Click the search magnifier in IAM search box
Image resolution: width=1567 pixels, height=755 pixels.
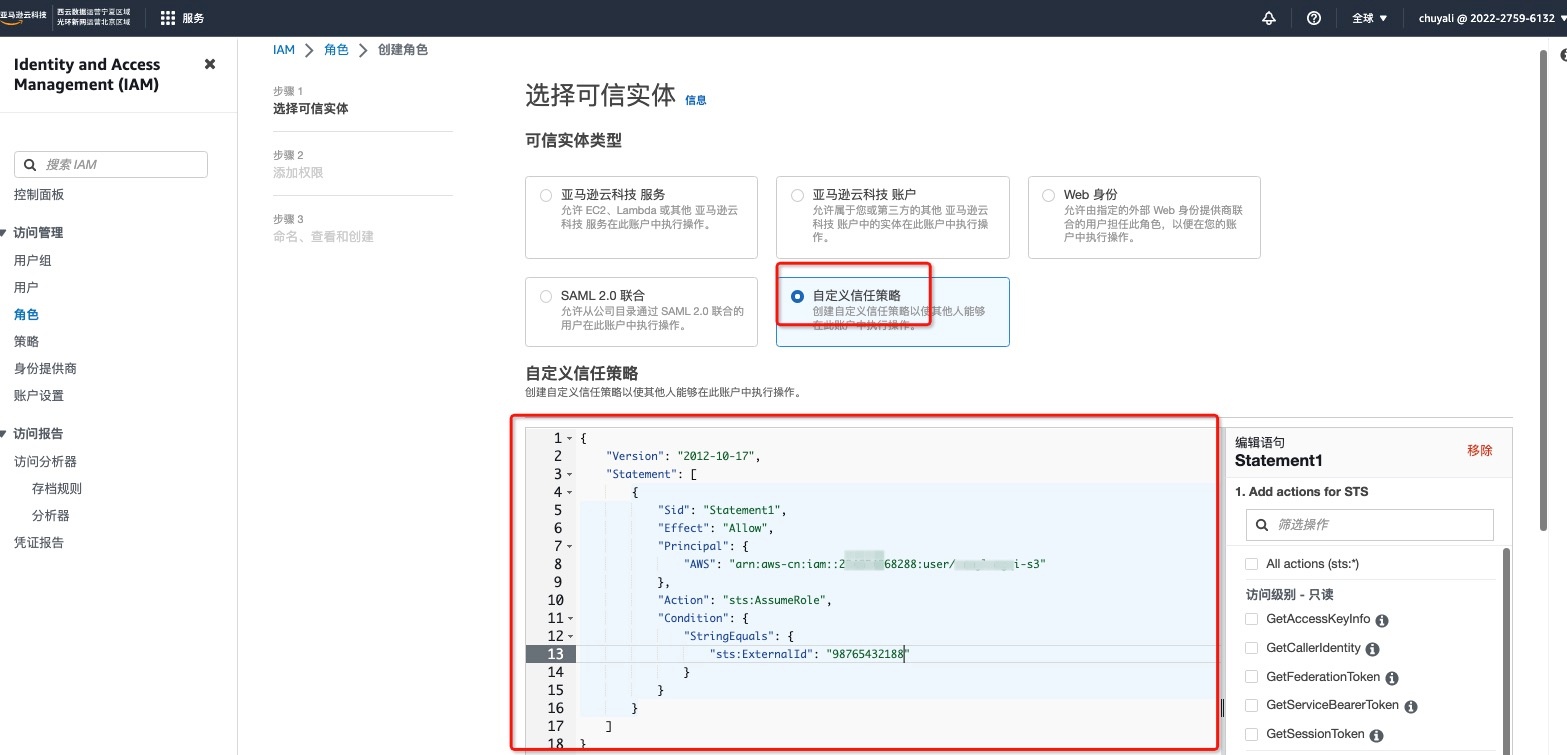[30, 165]
